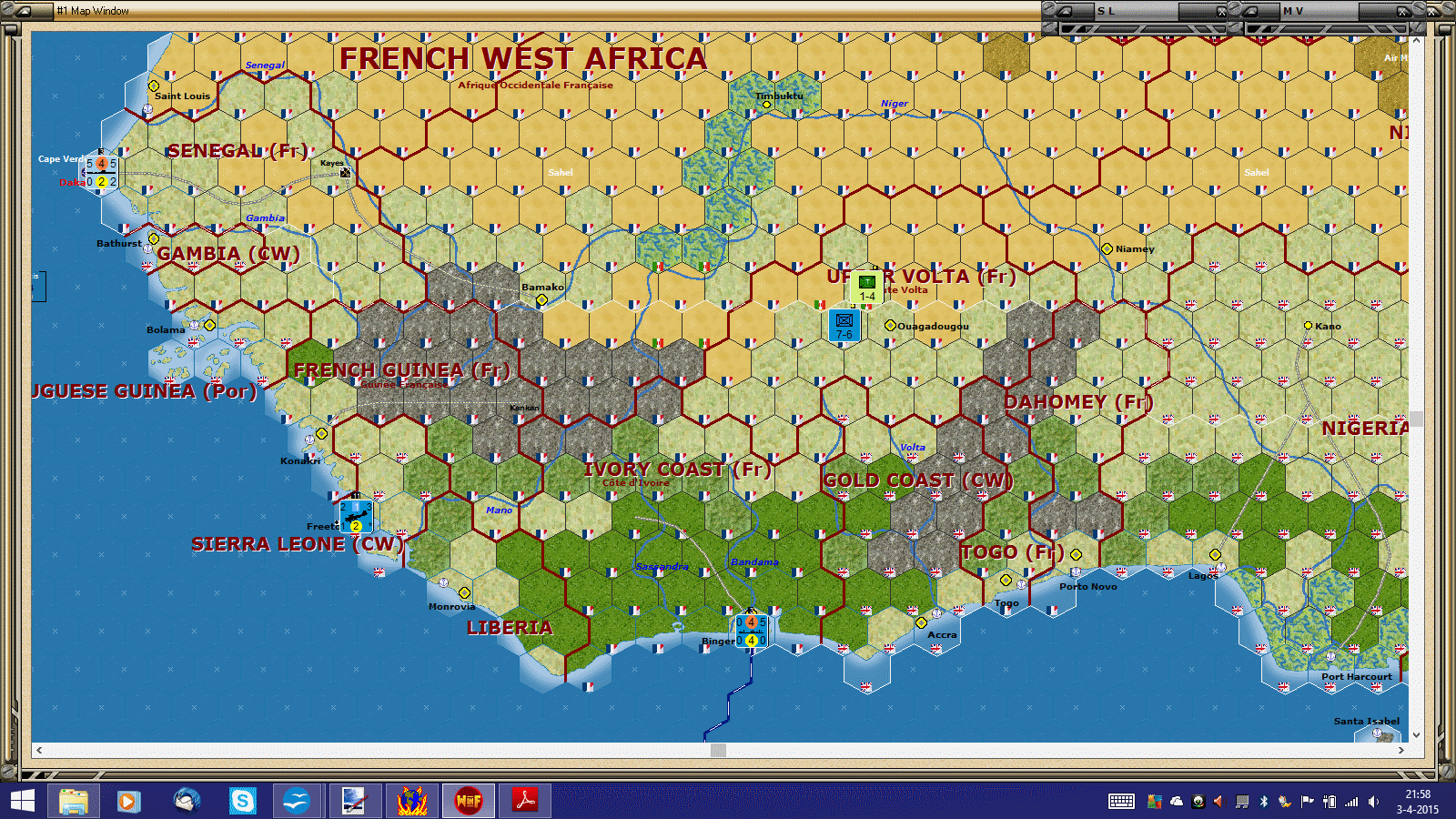Click the GOLD COAST (CW) territory label

(x=917, y=480)
